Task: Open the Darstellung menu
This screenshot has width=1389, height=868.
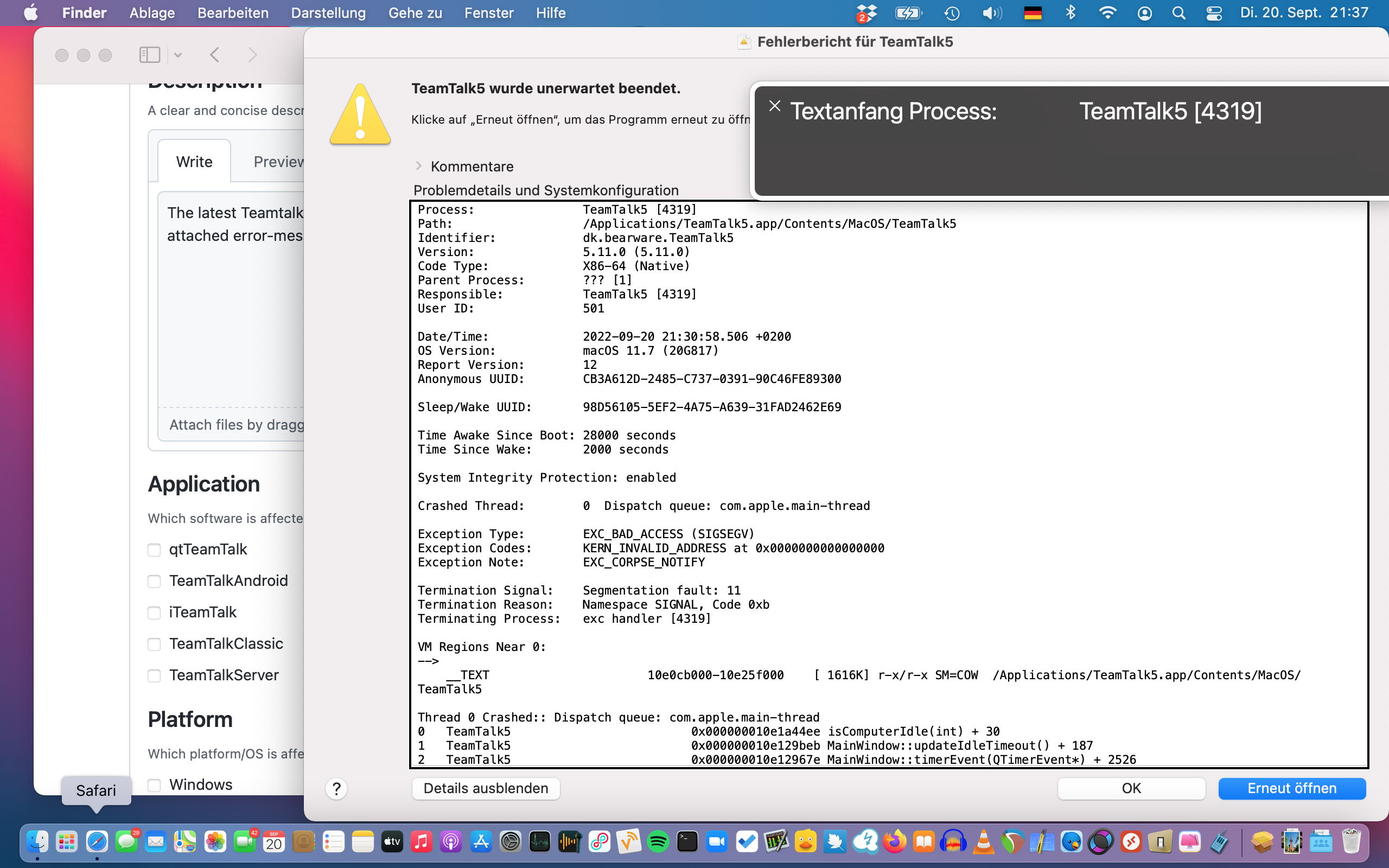Action: coord(328,12)
